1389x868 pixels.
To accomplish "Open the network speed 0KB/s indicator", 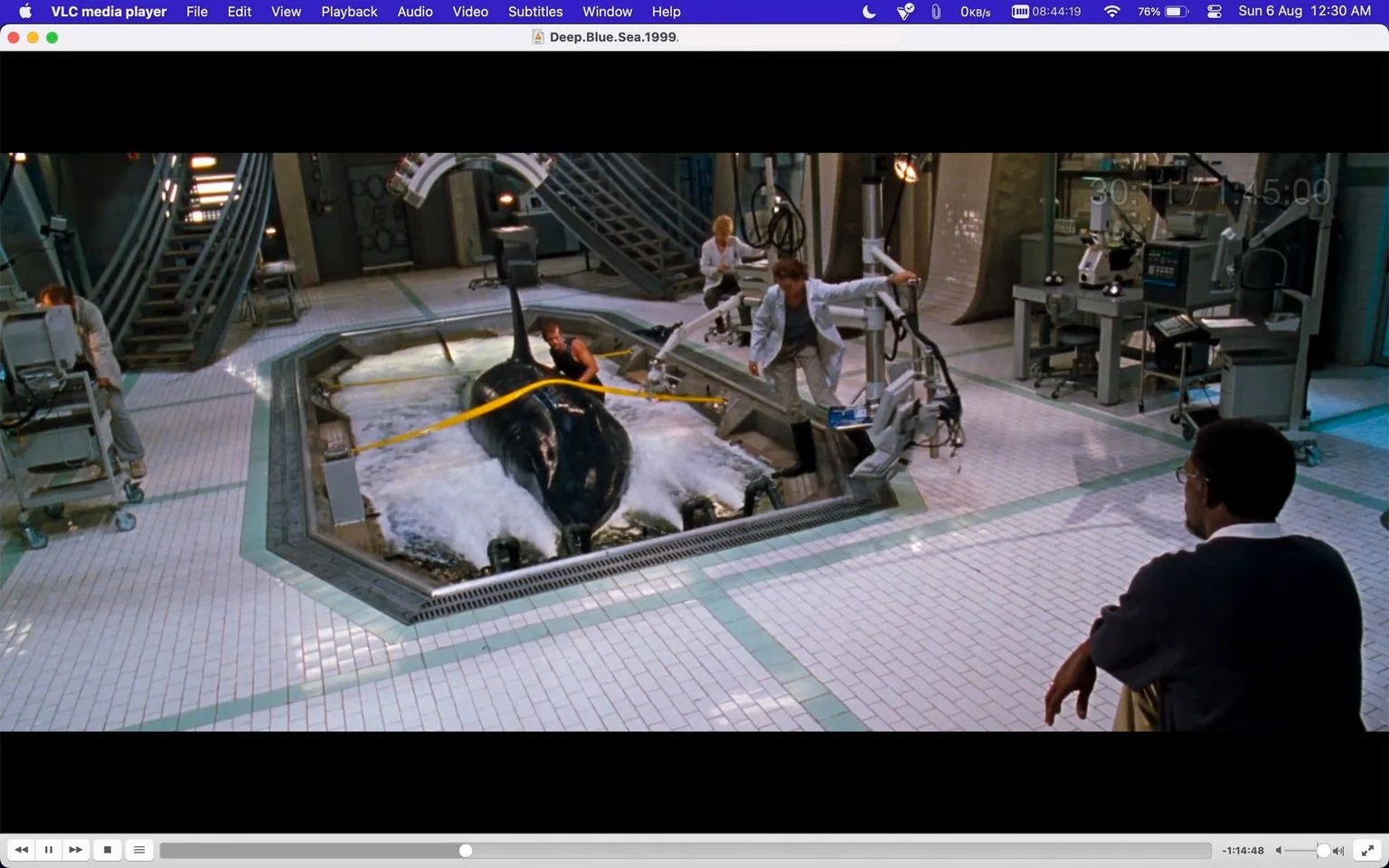I will coord(976,12).
